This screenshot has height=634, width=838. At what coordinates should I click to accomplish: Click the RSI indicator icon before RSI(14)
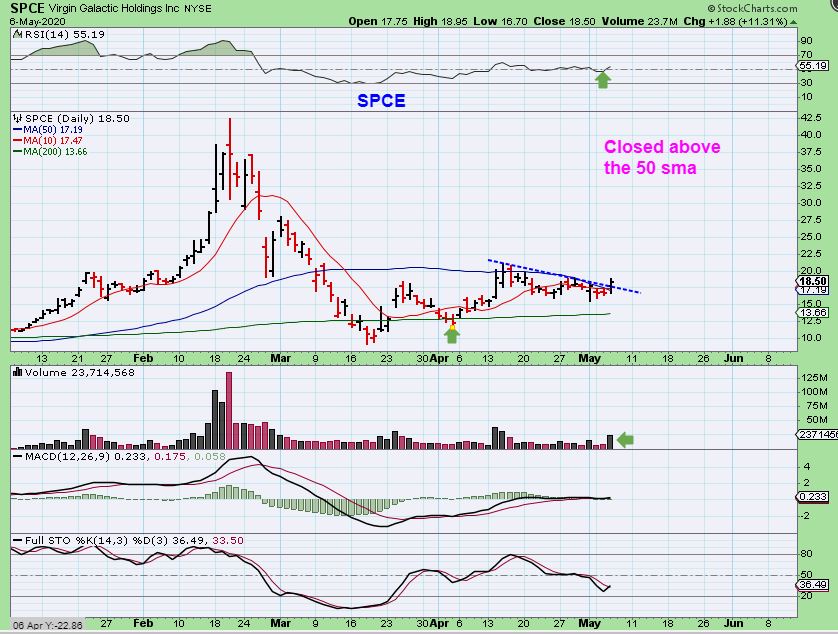click(x=17, y=34)
